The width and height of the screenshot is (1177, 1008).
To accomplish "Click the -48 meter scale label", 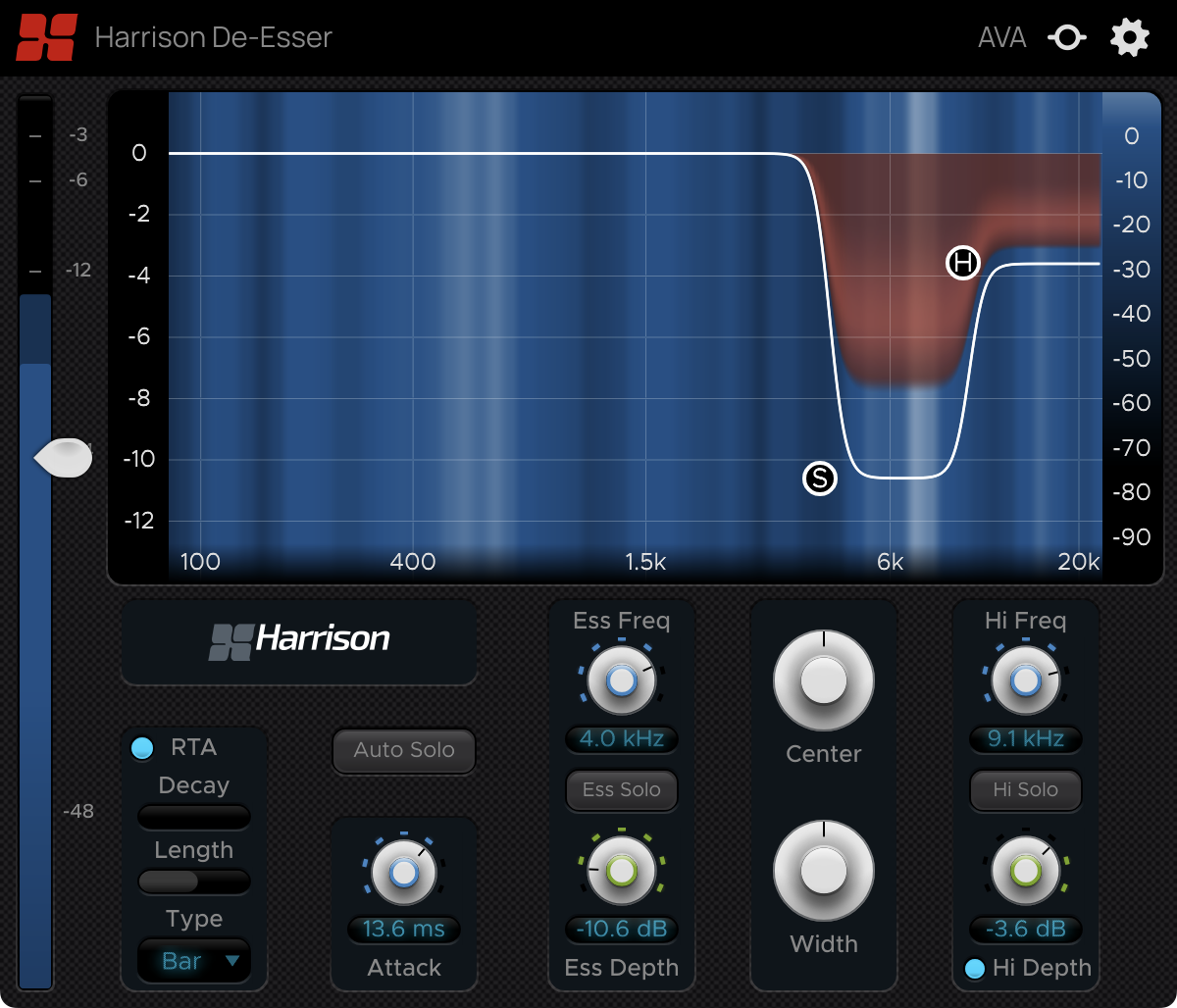I will [x=78, y=812].
